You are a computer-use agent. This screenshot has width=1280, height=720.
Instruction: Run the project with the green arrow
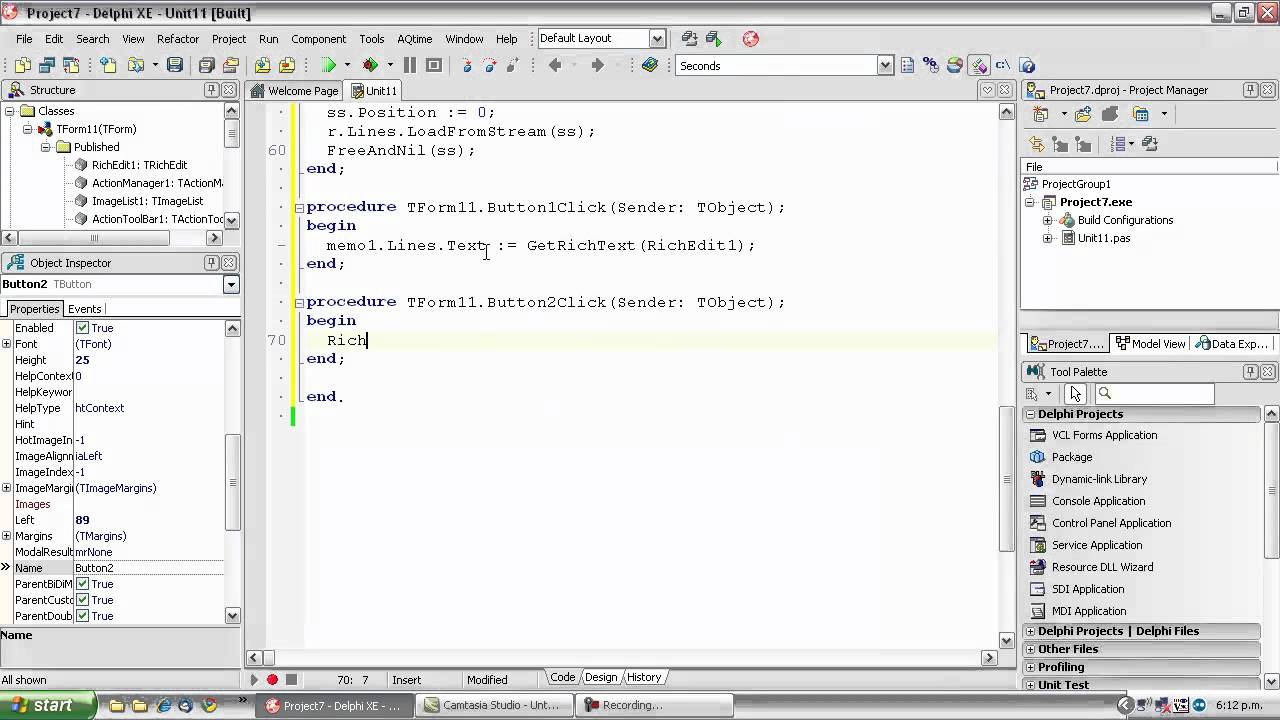point(328,65)
